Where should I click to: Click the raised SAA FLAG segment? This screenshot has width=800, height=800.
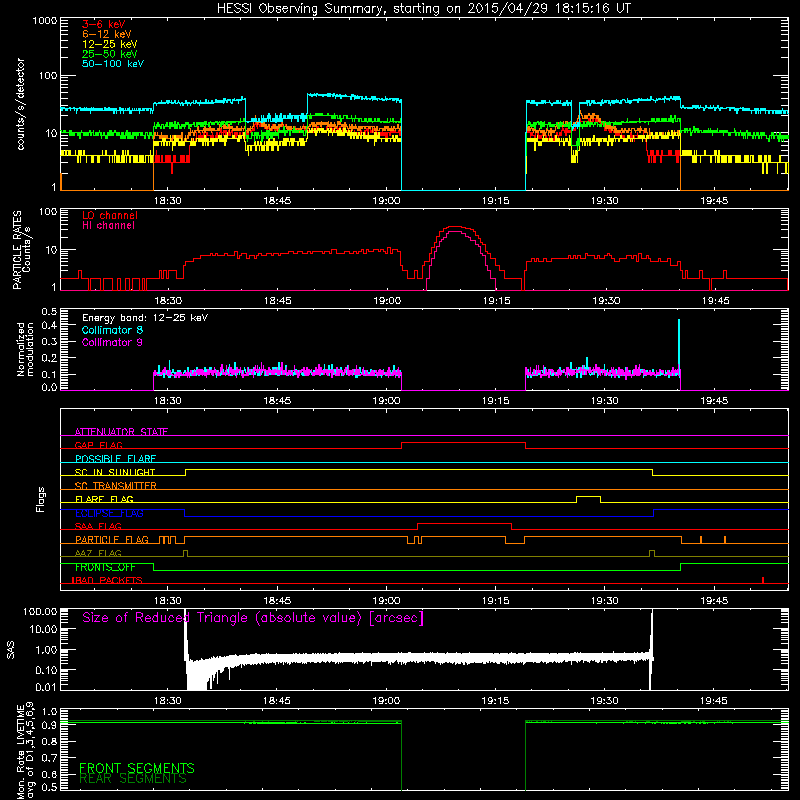tap(464, 524)
